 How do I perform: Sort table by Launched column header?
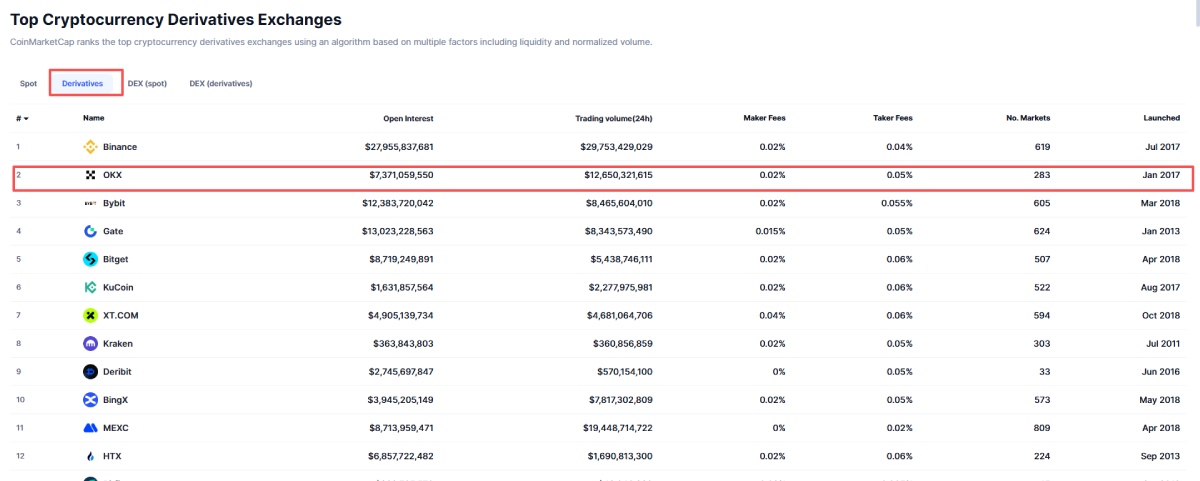tap(1161, 118)
